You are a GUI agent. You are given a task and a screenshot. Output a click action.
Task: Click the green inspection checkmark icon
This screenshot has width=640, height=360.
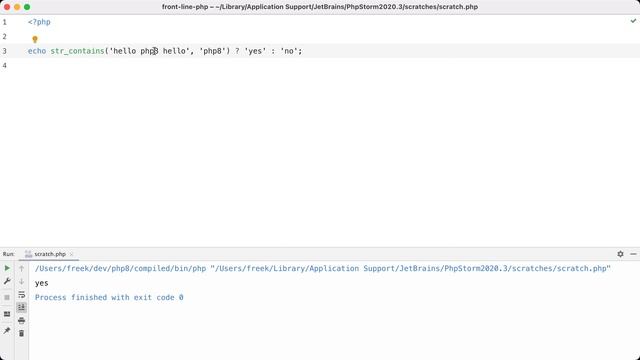coord(633,21)
